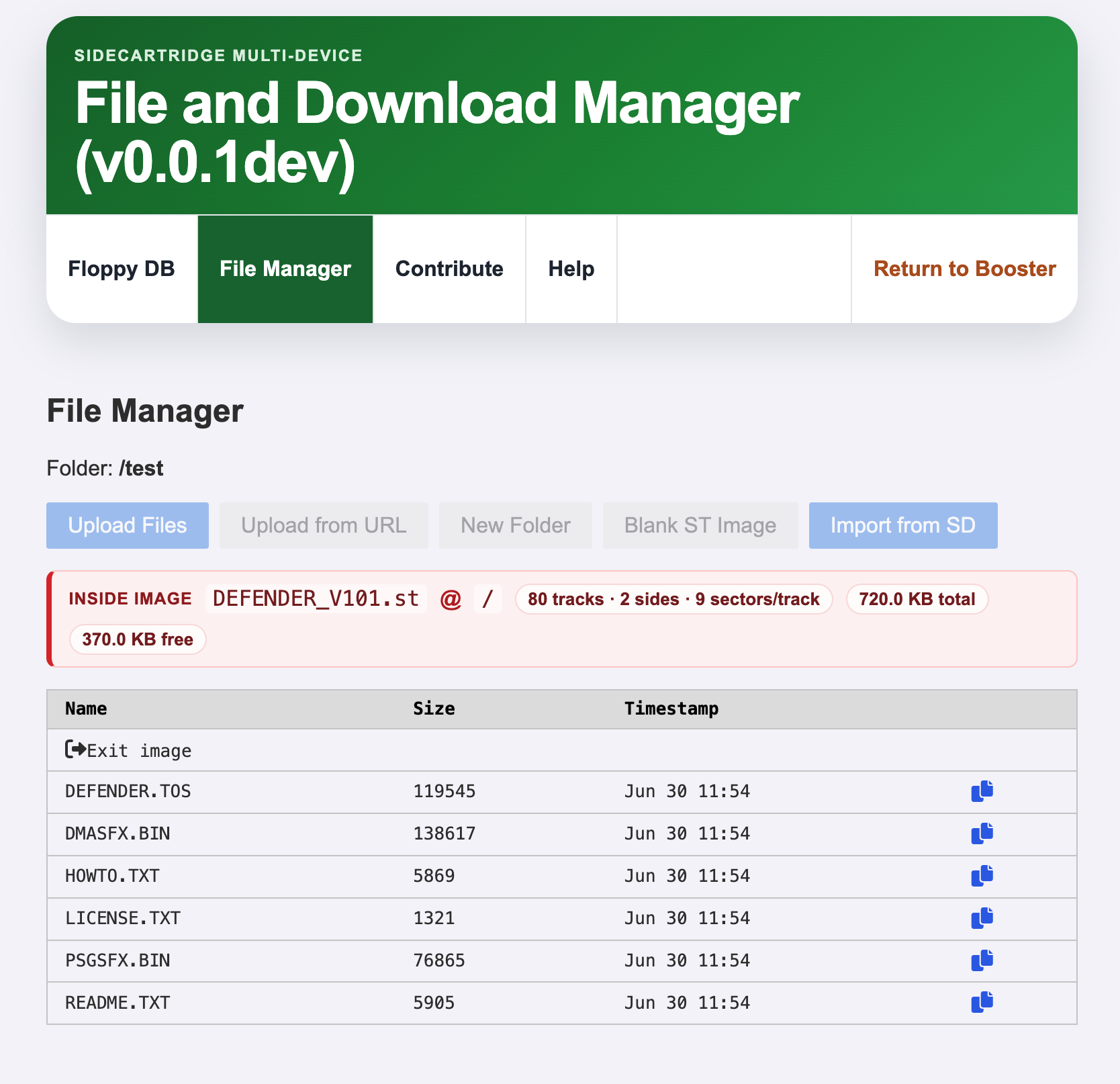Screen dimensions: 1120x1084
Task: Click the Upload Files button
Action: (127, 525)
